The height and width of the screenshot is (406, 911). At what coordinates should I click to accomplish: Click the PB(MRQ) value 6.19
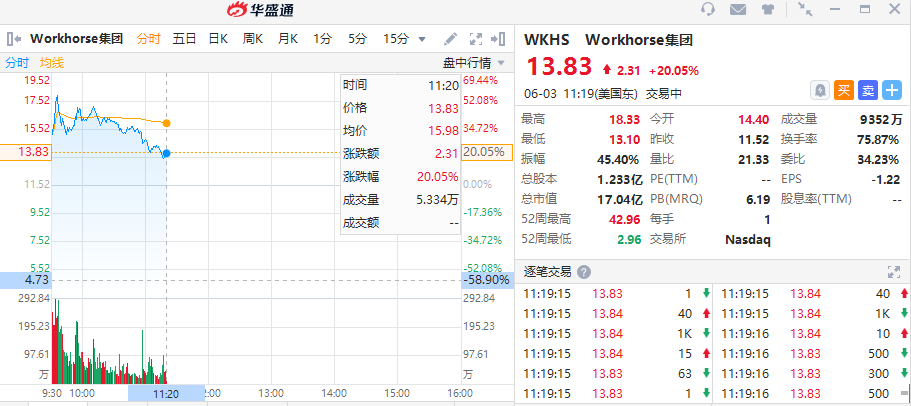coord(758,199)
